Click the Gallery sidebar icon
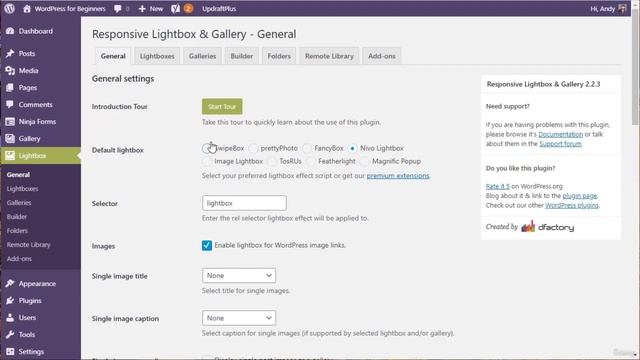This screenshot has height=360, width=640. point(10,138)
